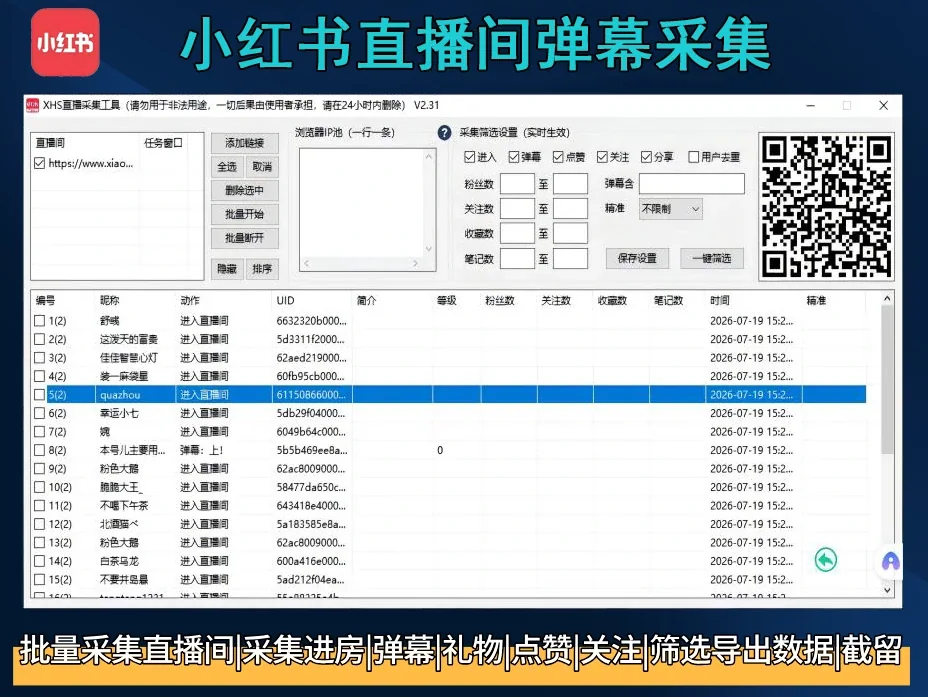Click the table vertical scrollbar thumb

tap(887, 380)
